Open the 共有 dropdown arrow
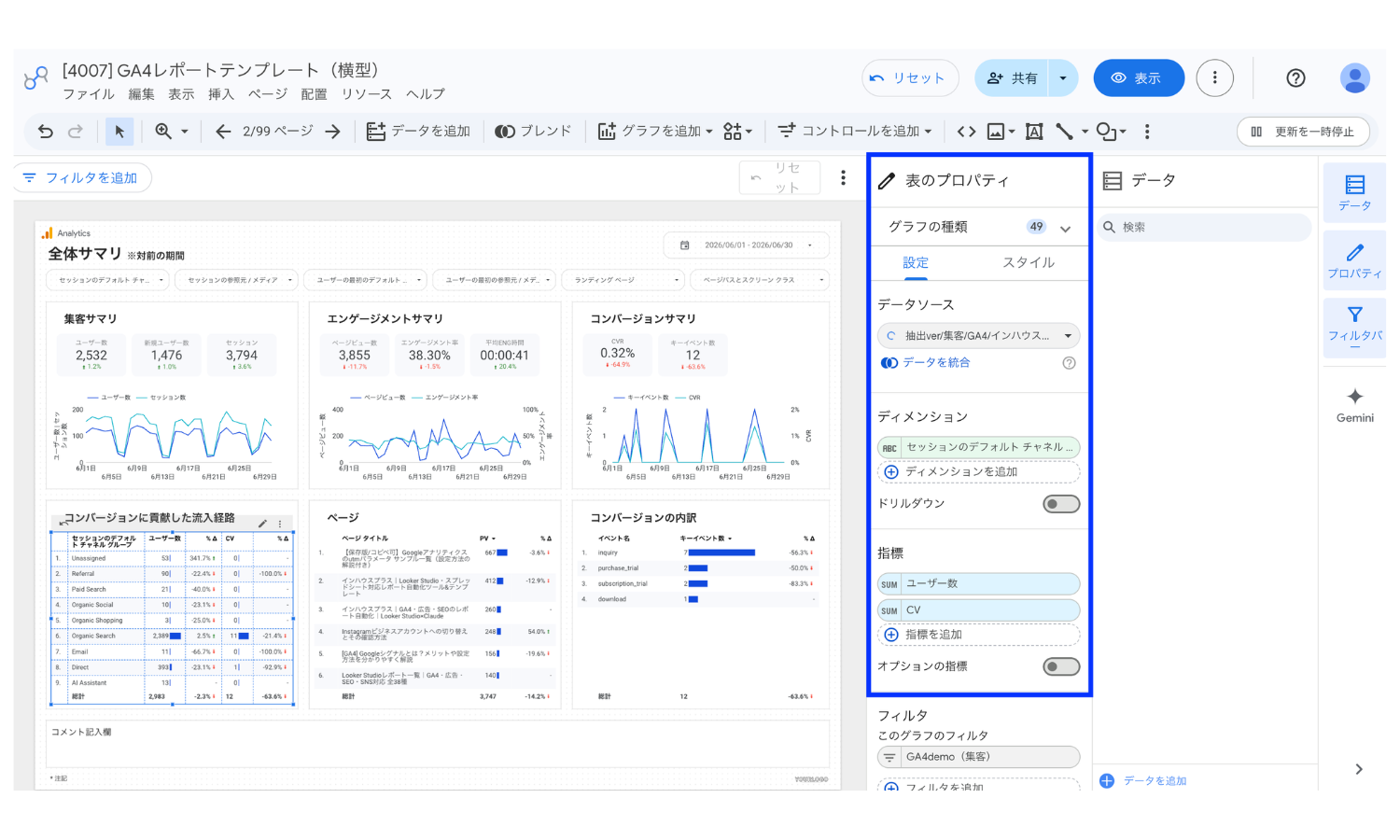This screenshot has width=1400, height=840. (1063, 78)
